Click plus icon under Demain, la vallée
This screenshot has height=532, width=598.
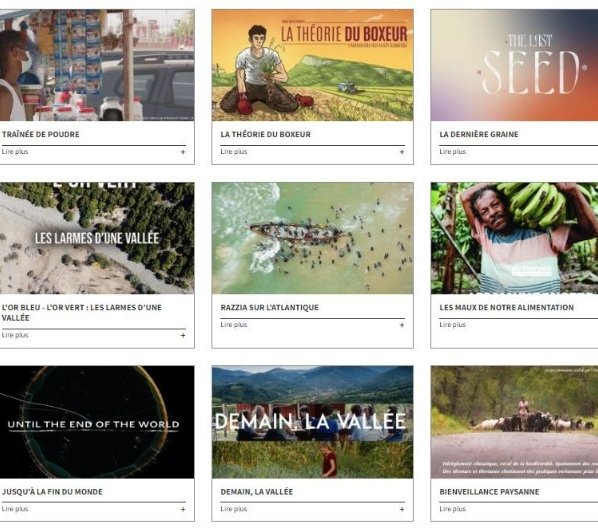pyautogui.click(x=402, y=509)
